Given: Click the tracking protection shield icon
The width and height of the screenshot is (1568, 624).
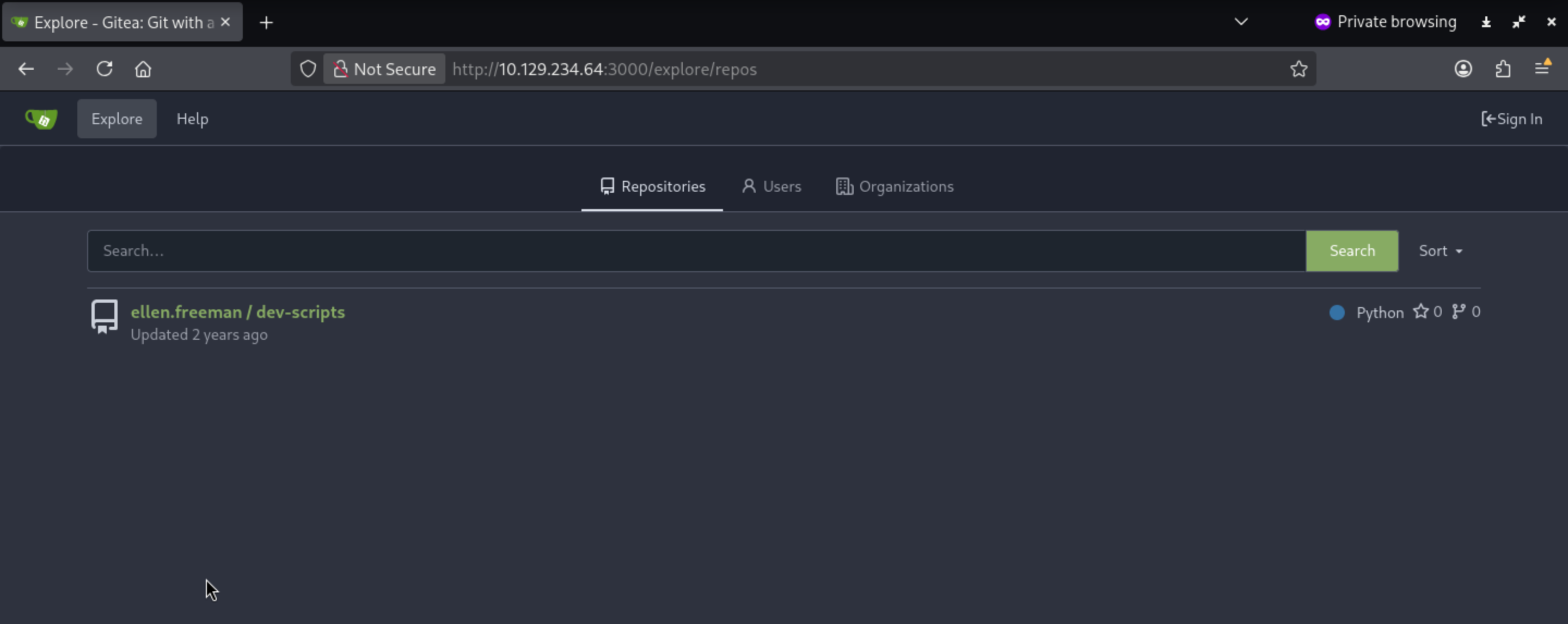Looking at the screenshot, I should coord(308,69).
